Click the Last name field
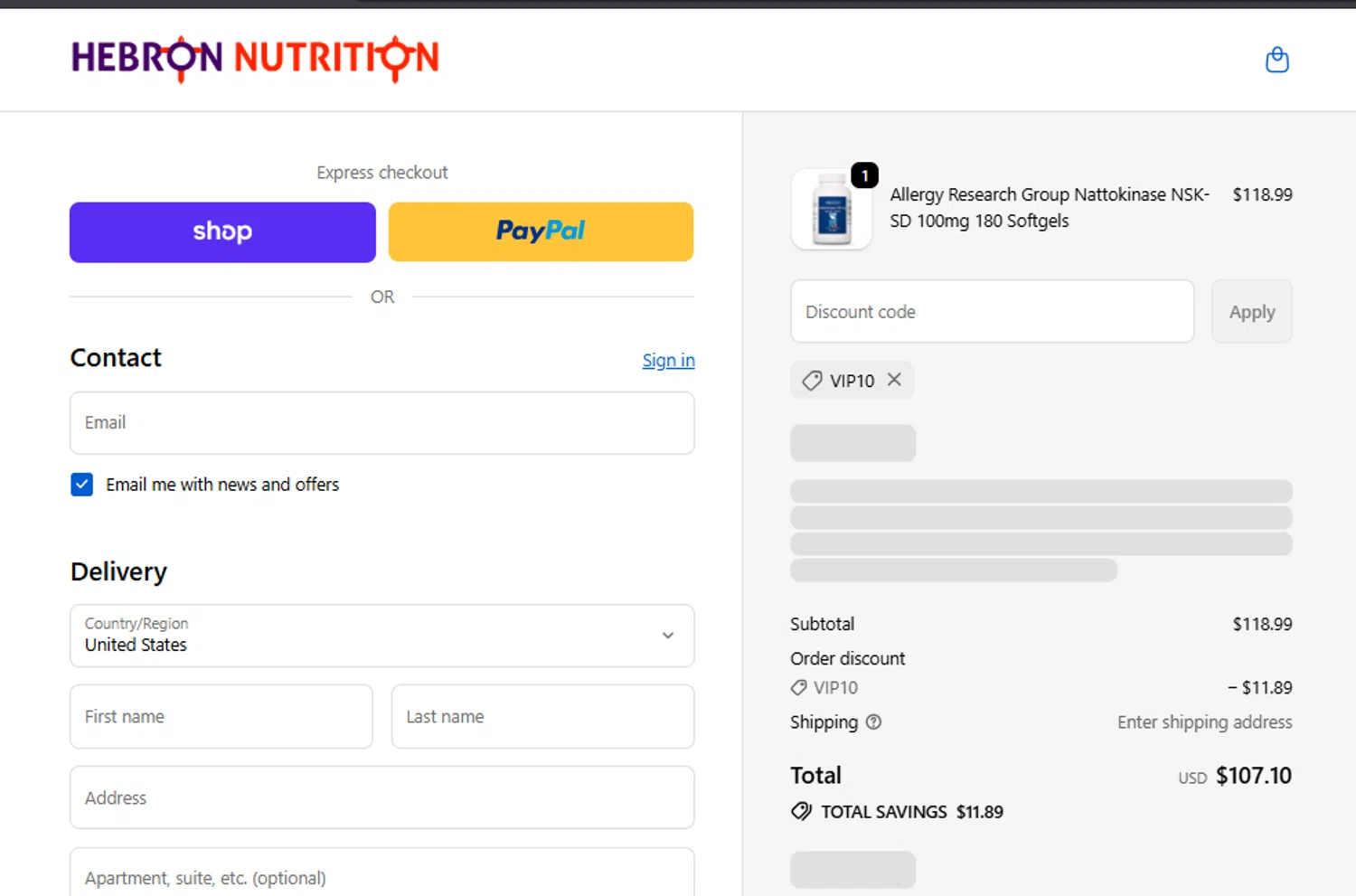Image resolution: width=1356 pixels, height=896 pixels. [x=542, y=716]
